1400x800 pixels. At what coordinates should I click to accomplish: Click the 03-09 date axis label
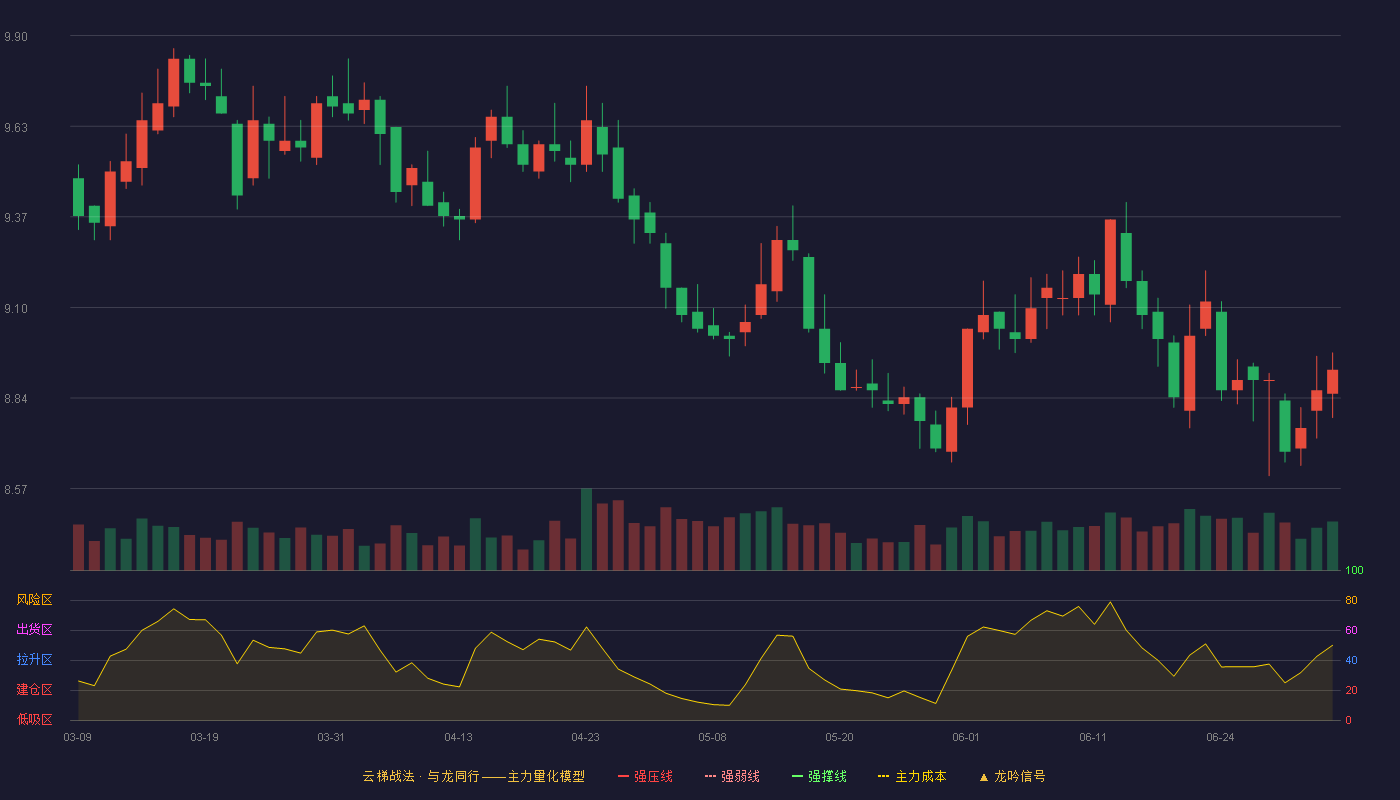78,737
